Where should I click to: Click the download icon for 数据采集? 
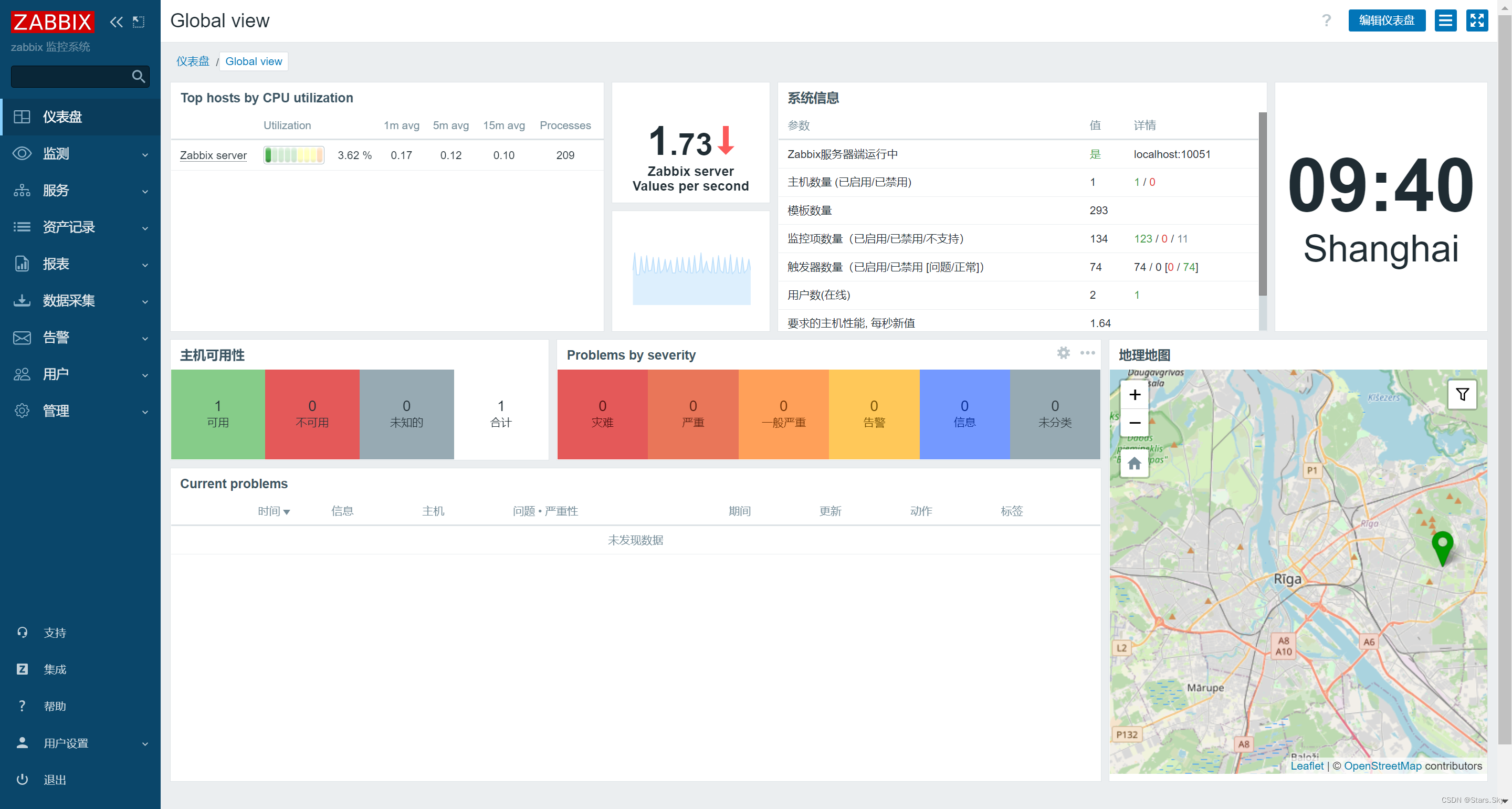coord(22,300)
